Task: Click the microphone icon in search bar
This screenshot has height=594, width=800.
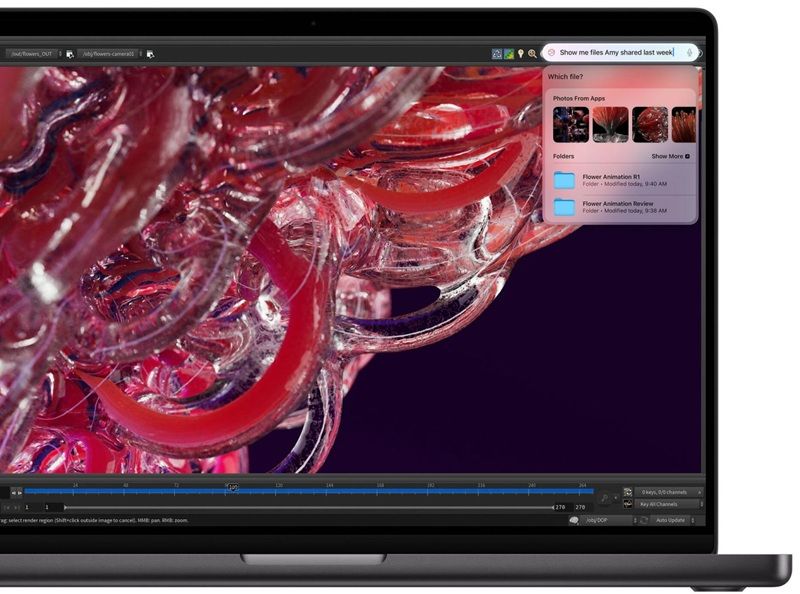Action: click(x=689, y=53)
